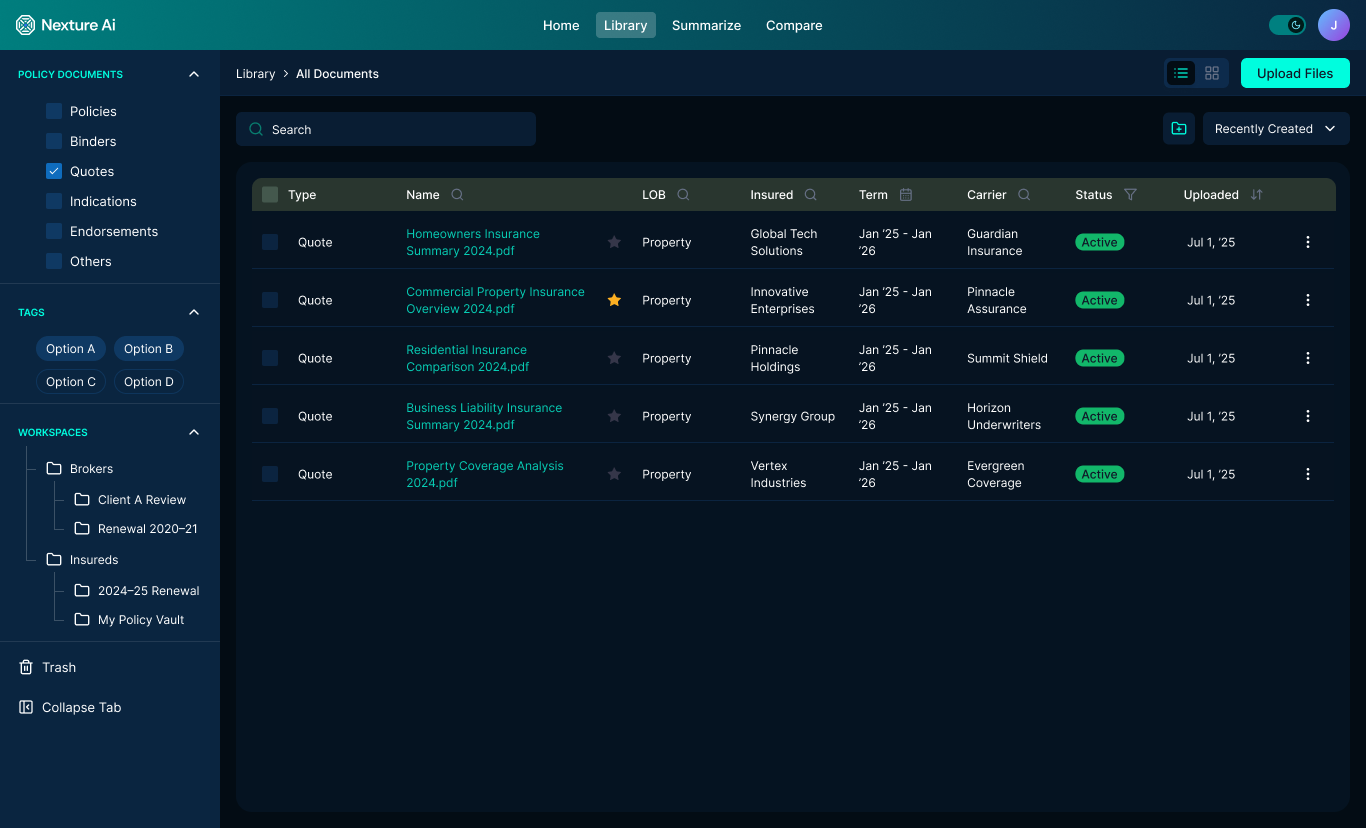
Task: Toggle the dark mode switch
Action: point(1287,25)
